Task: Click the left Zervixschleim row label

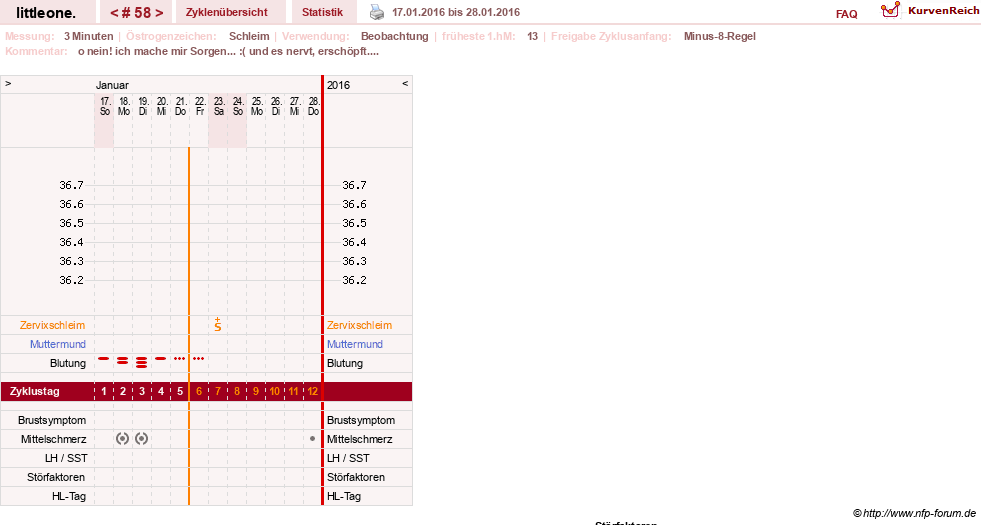Action: (52, 325)
